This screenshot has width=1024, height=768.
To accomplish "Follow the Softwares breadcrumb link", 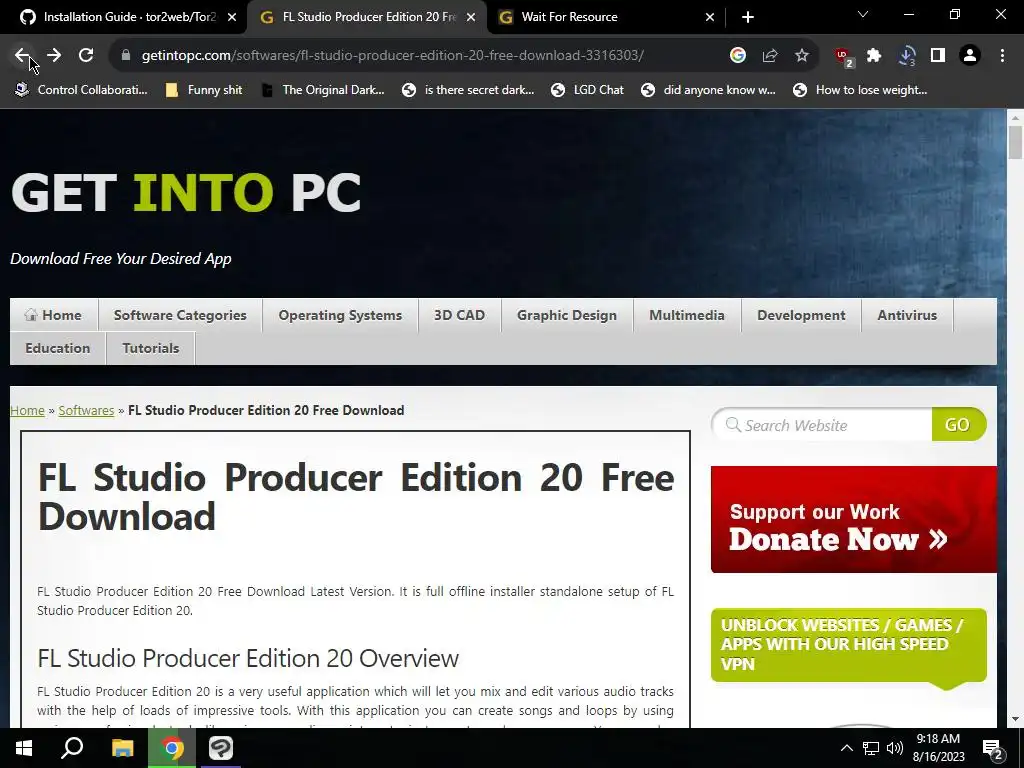I will (86, 410).
